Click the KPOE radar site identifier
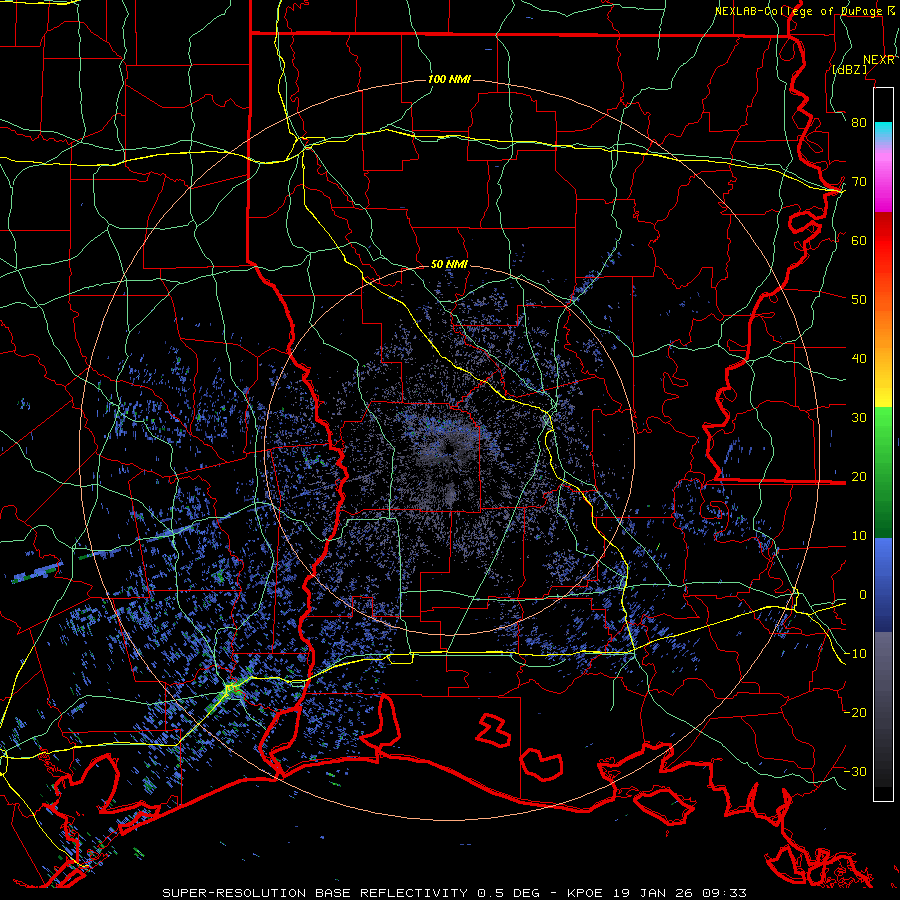This screenshot has height=900, width=900. point(587,893)
